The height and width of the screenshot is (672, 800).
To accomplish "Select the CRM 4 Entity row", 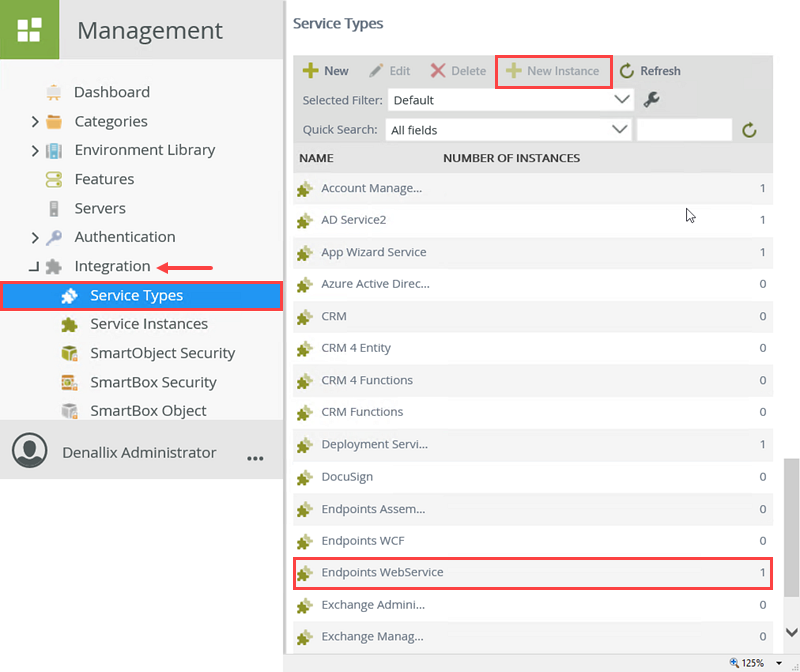I will click(x=533, y=349).
